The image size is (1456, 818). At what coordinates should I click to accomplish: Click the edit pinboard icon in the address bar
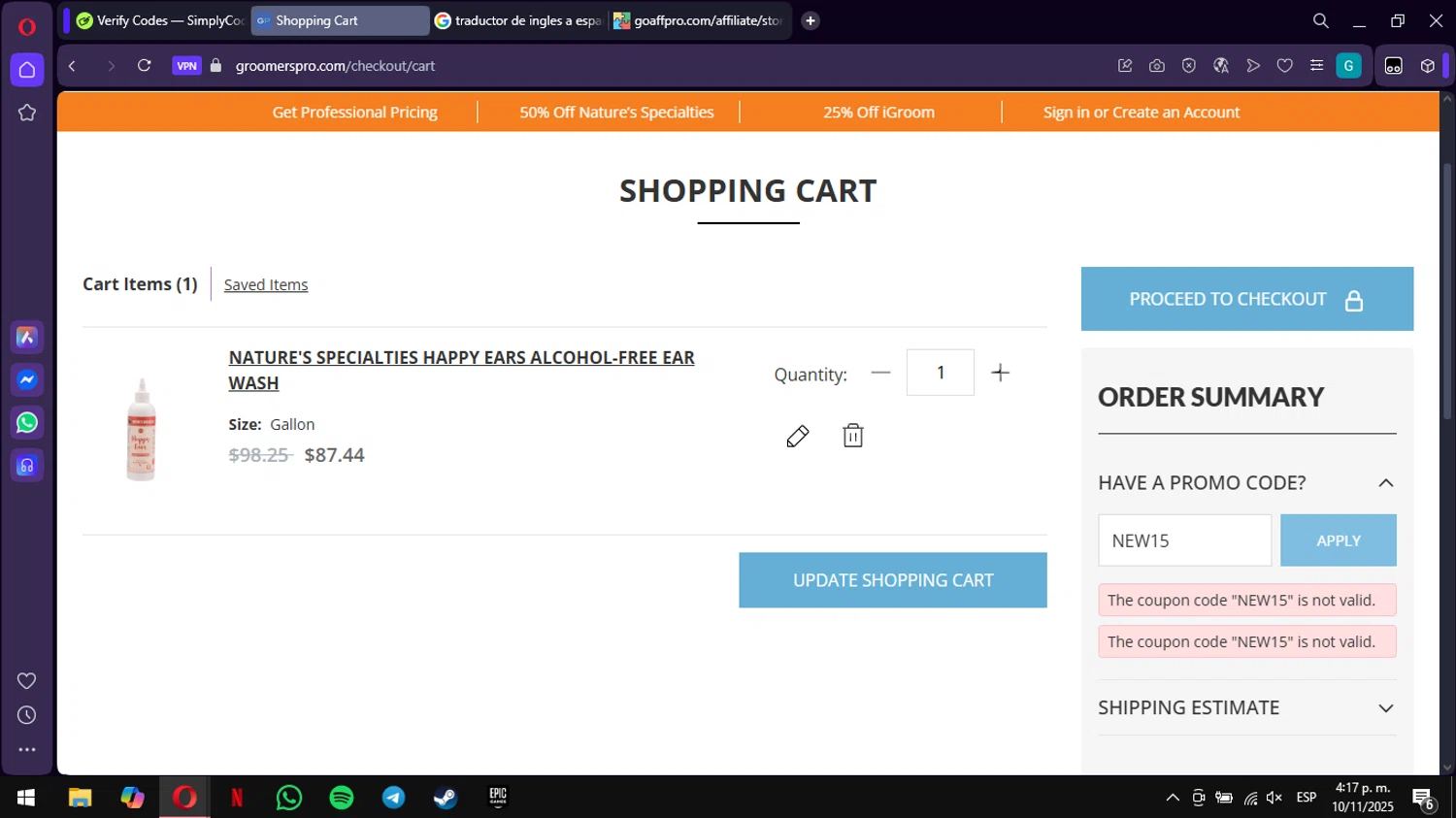coord(1125,66)
